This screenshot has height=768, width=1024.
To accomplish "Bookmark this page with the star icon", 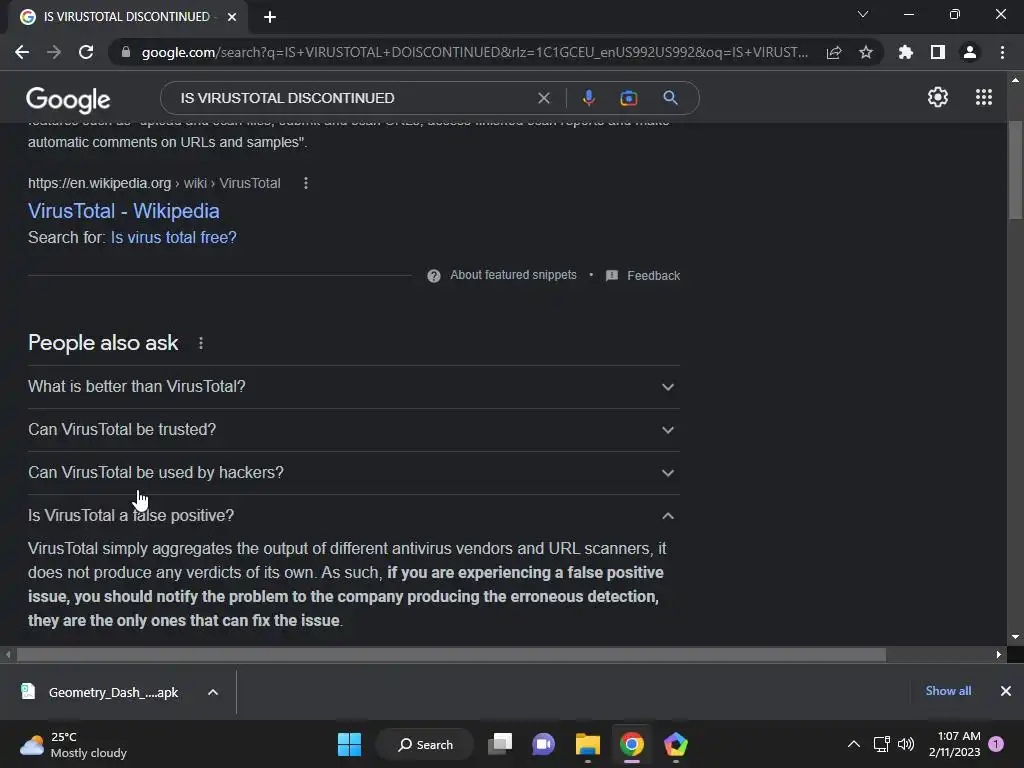I will (866, 52).
